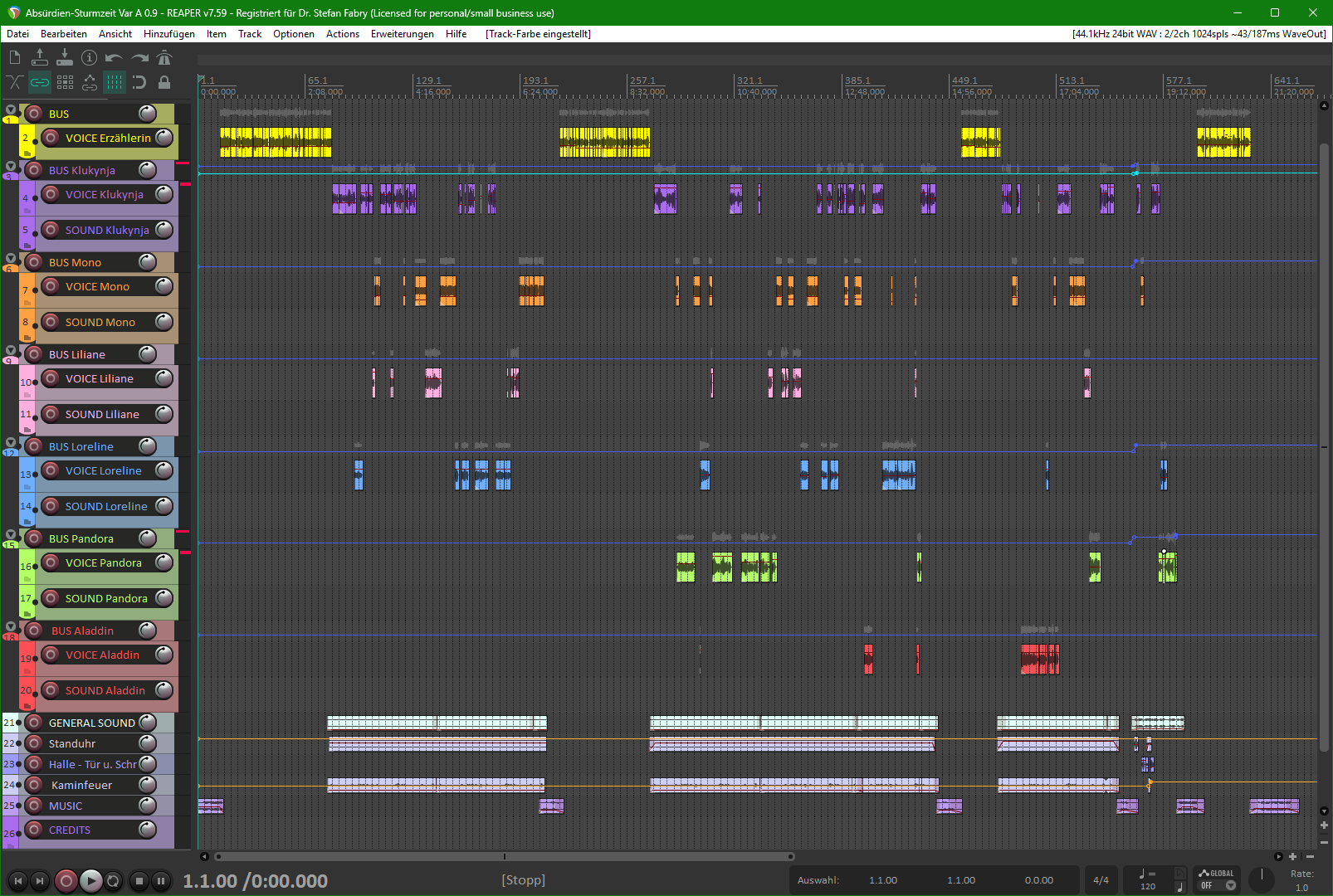
Task: Click the volume knob on MUSIC track
Action: 147,806
